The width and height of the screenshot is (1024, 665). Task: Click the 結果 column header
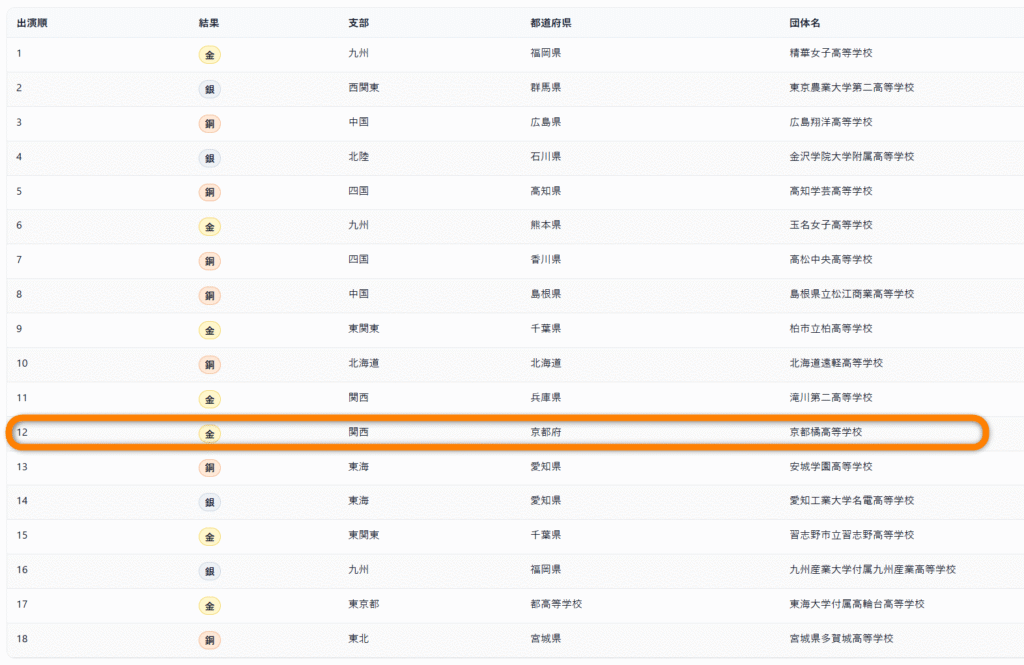point(209,23)
